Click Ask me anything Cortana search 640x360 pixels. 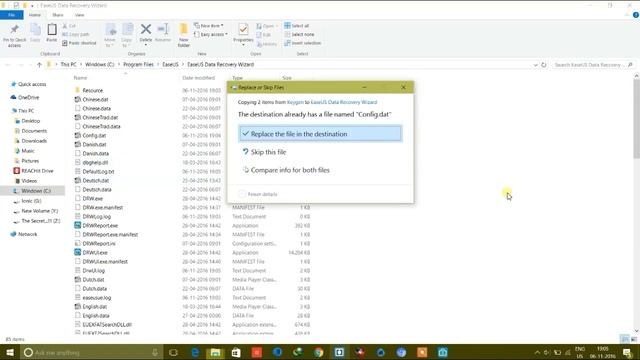point(91,352)
